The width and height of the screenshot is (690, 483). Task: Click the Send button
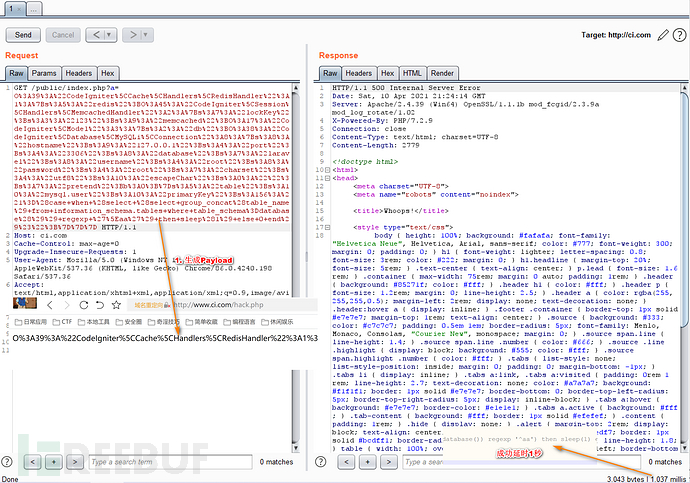pos(23,35)
